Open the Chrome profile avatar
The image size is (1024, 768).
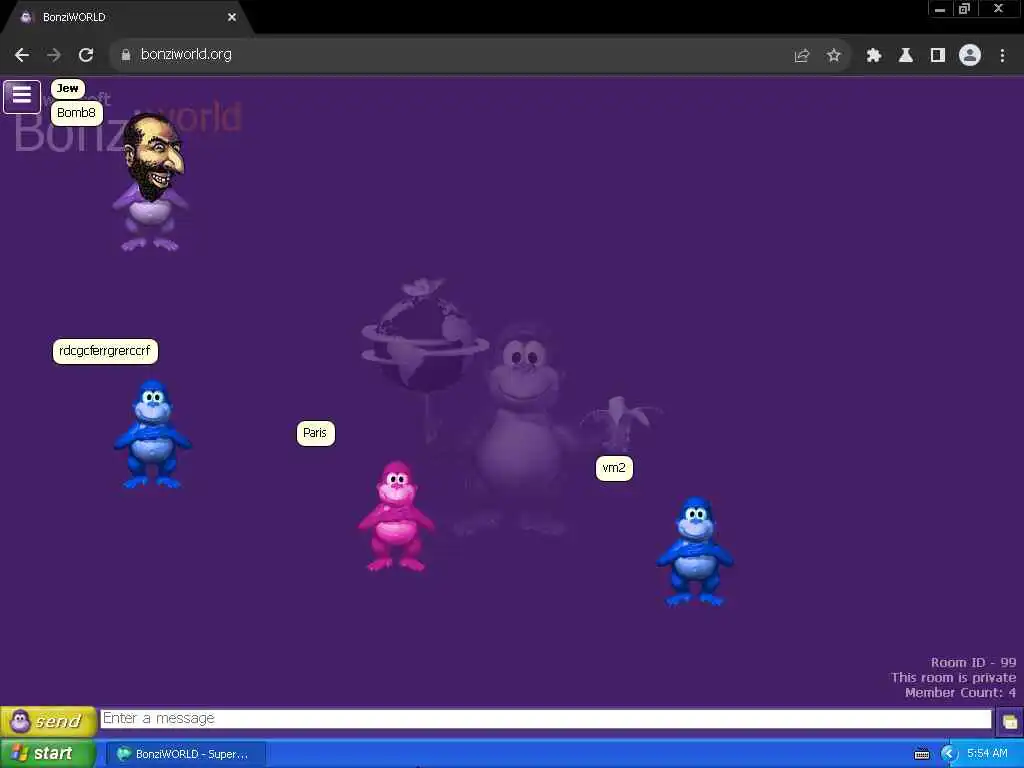pos(970,55)
